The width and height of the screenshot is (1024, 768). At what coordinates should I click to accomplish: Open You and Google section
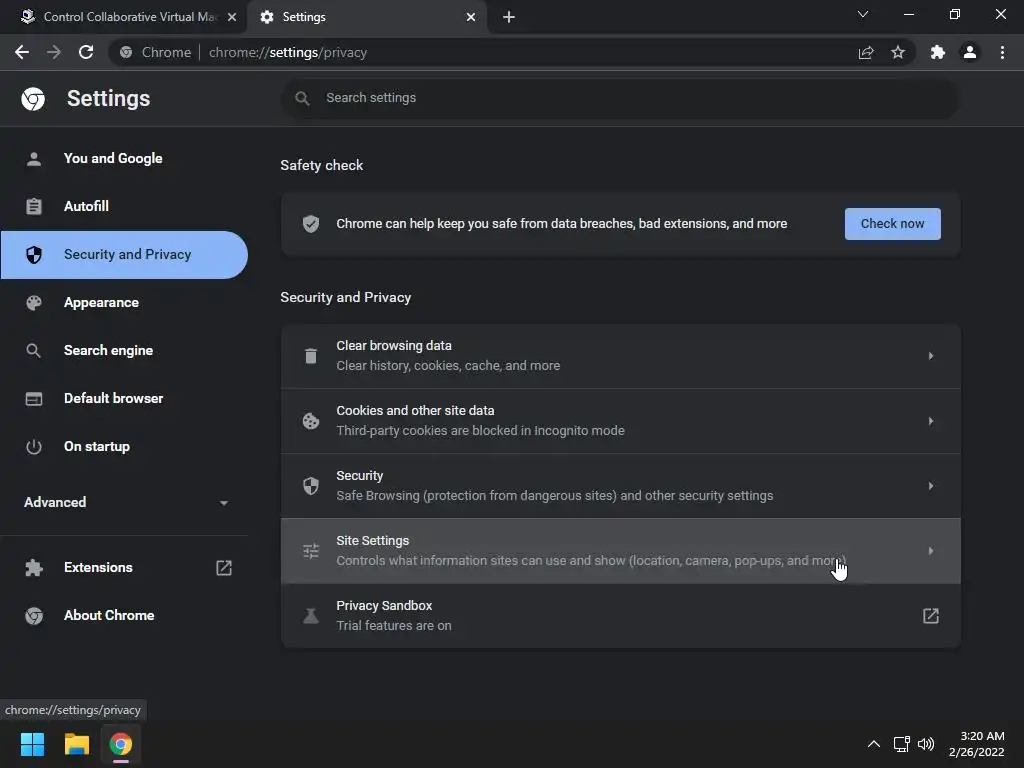(124, 159)
